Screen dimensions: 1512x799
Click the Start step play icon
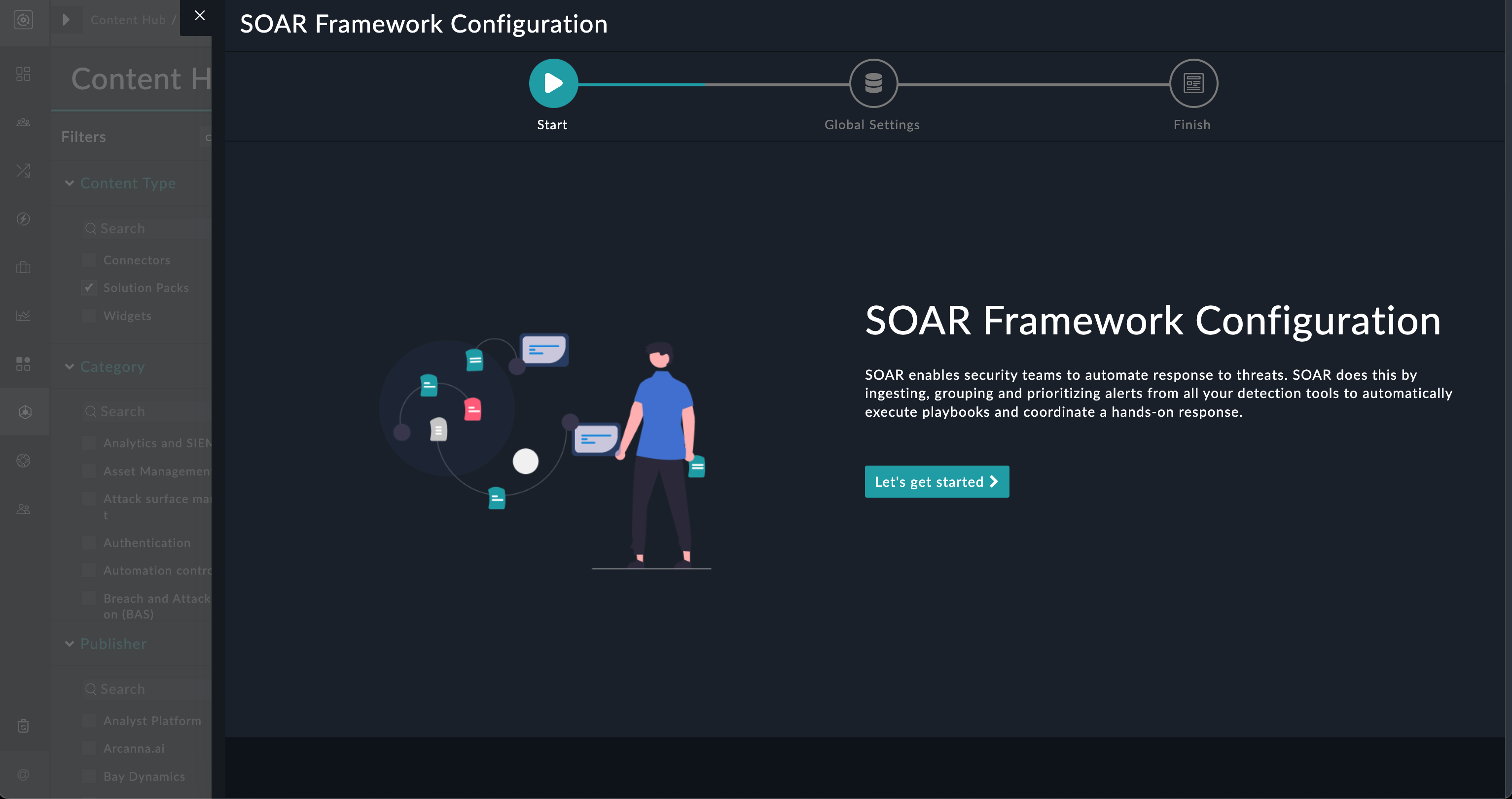[553, 83]
